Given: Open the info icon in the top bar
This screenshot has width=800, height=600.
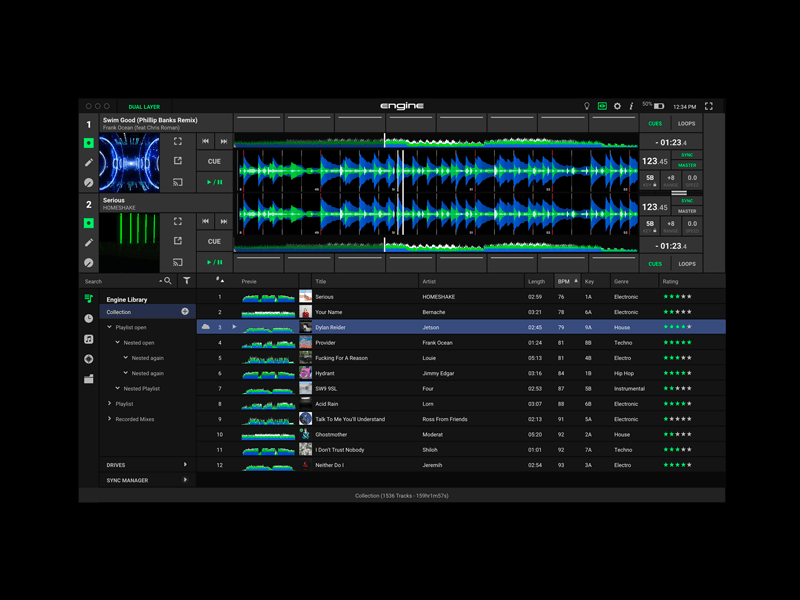Looking at the screenshot, I should (x=631, y=106).
